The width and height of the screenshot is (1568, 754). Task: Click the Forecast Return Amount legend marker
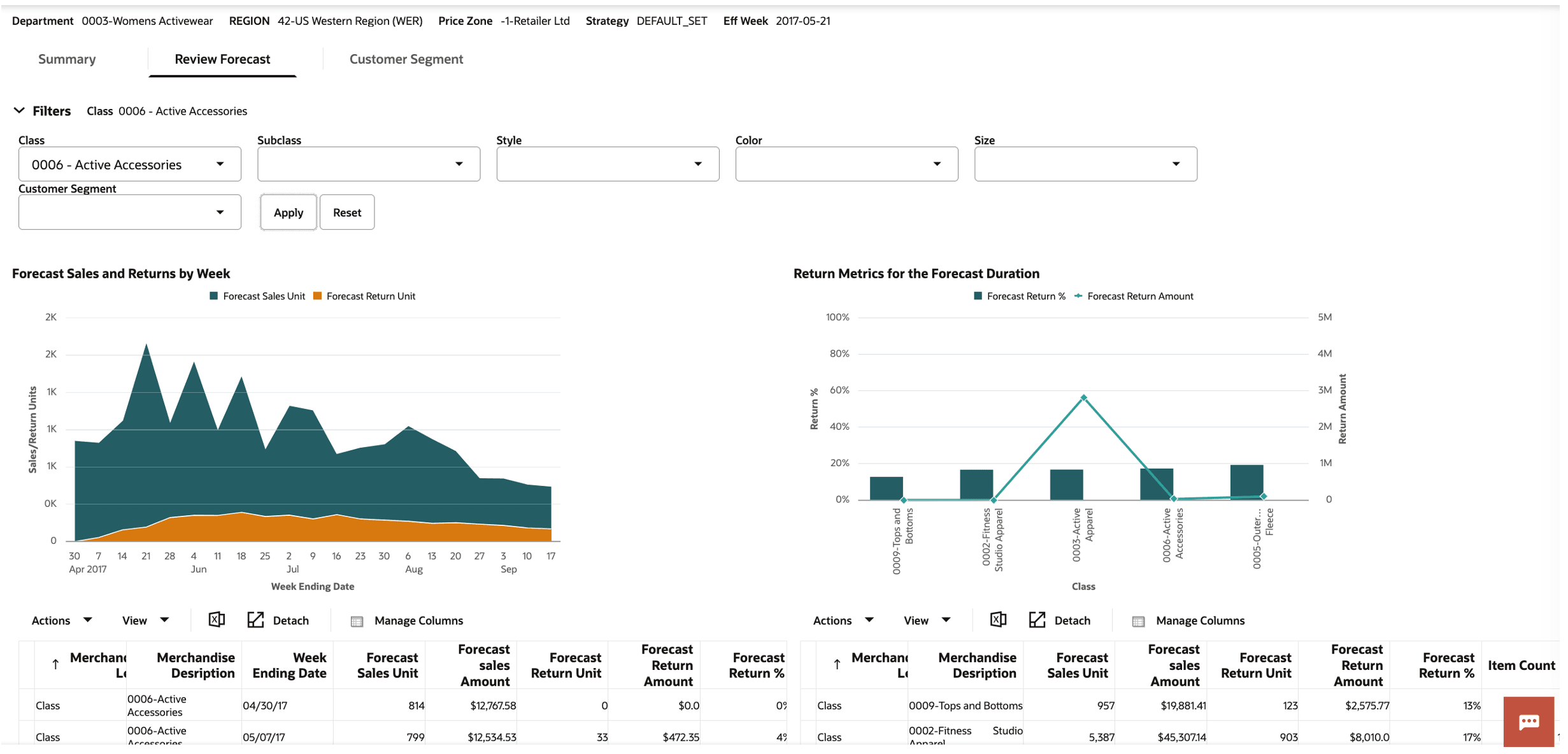(x=1078, y=296)
